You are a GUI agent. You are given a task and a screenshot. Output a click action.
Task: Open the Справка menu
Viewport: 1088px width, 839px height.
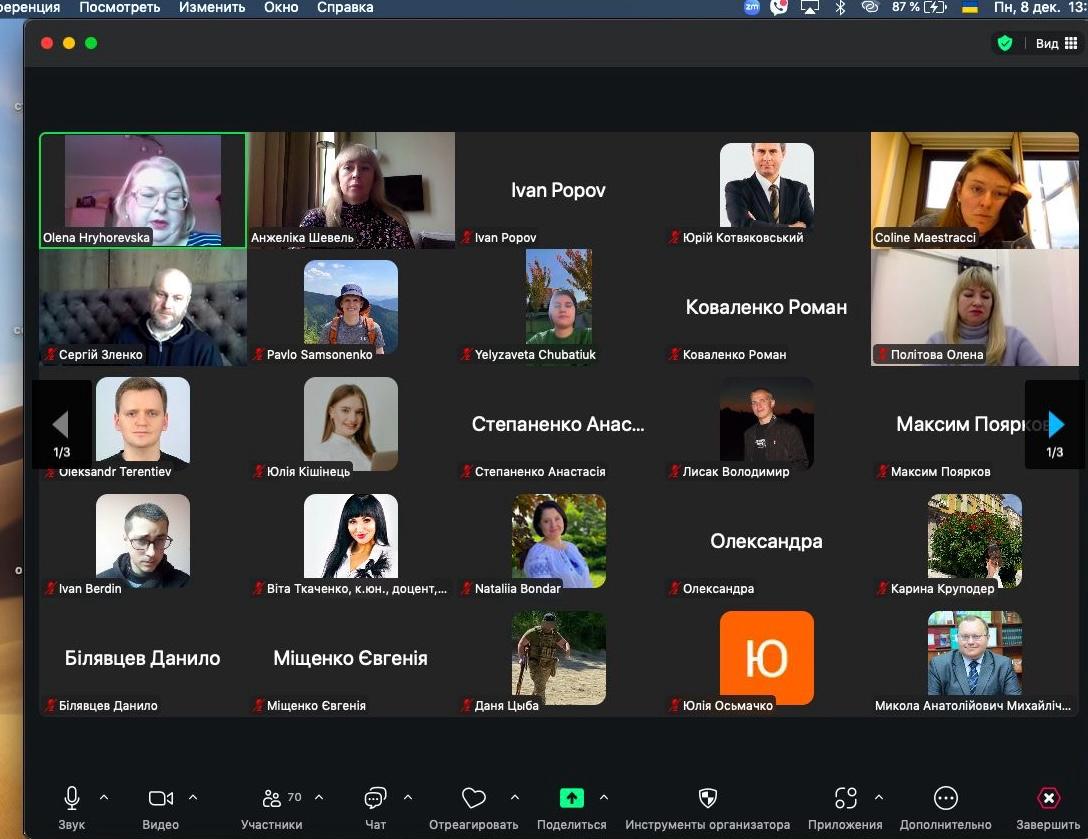coord(345,7)
